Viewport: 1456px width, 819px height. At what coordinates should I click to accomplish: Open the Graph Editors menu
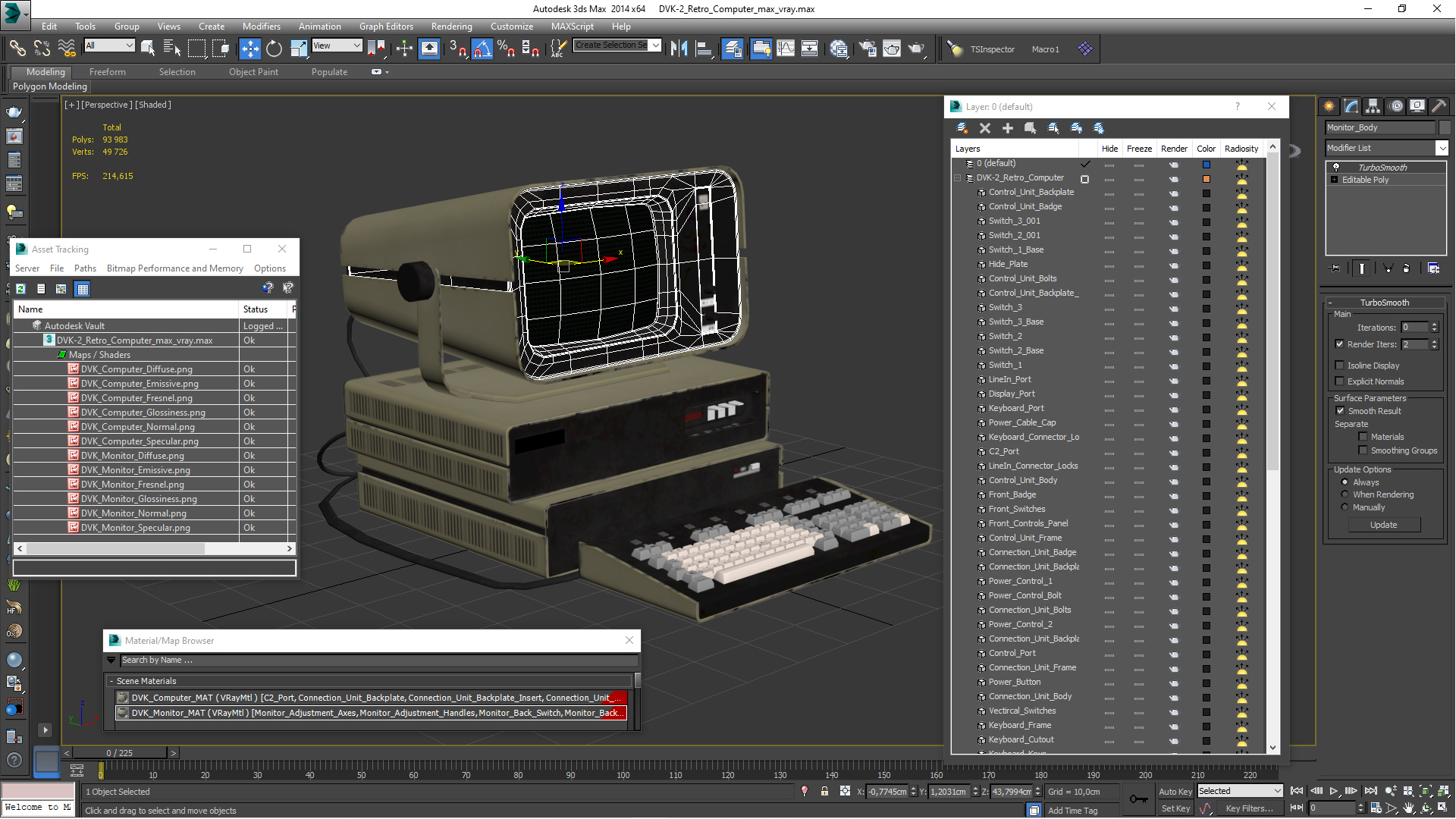[386, 26]
